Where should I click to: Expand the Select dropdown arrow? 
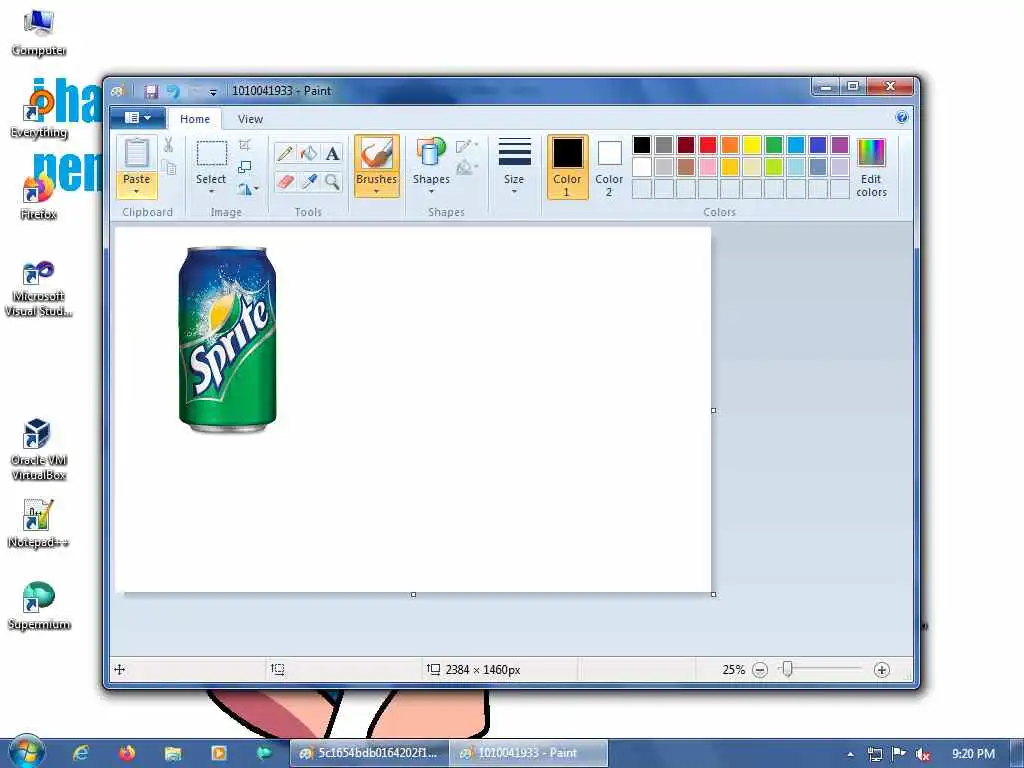tap(211, 192)
